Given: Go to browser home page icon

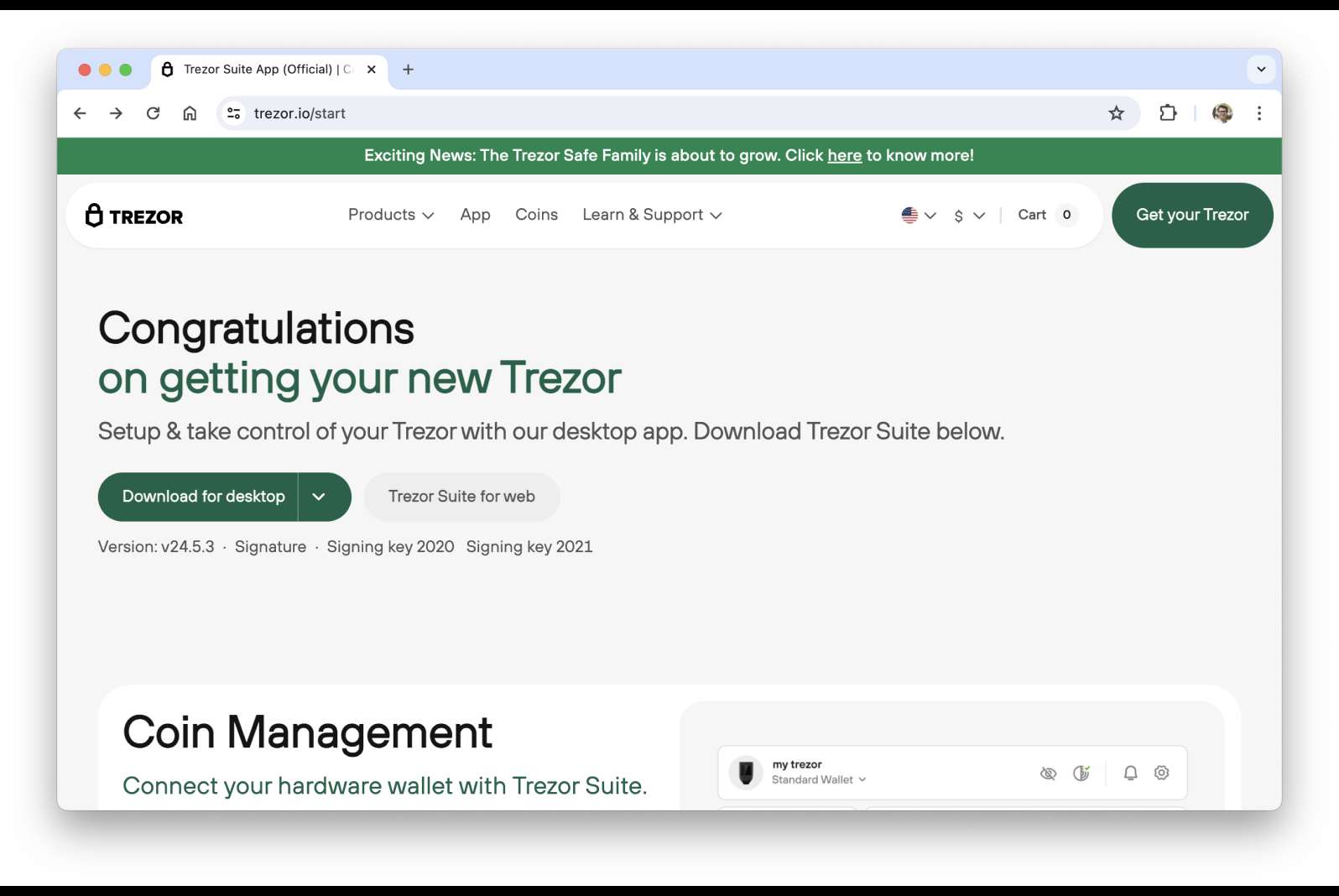Looking at the screenshot, I should (190, 113).
